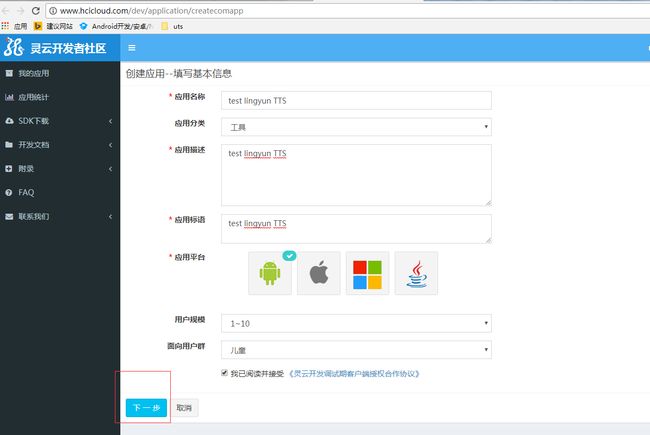Screen dimensions: 650x435
Task: Open the FAQ sidebar item
Action: 60,192
